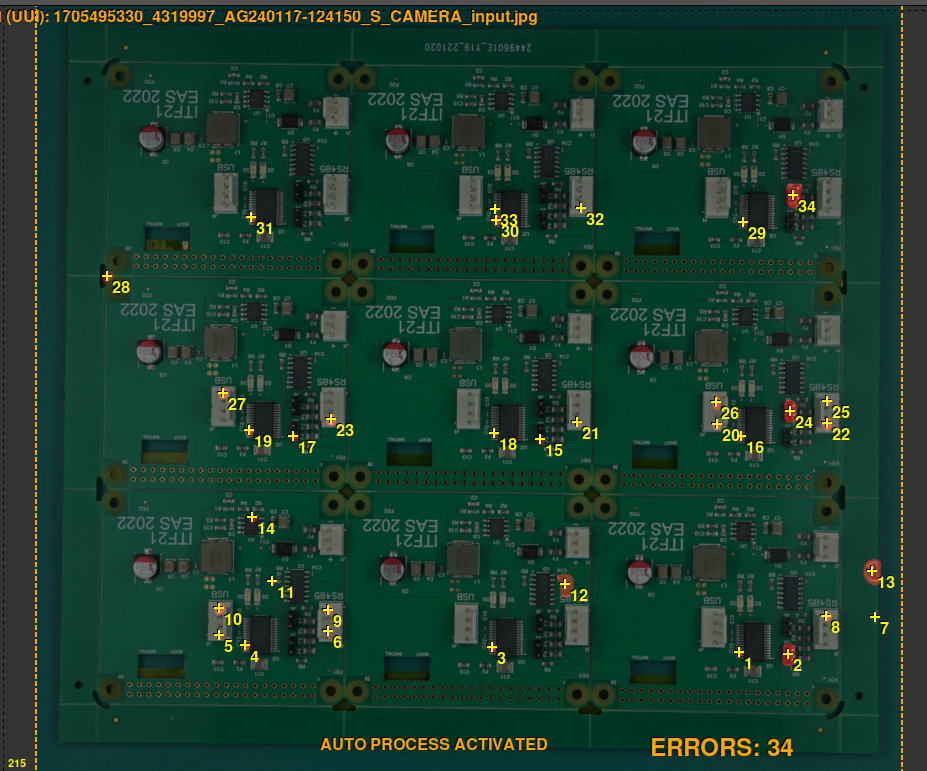Click error marker 3 crosshair
The image size is (927, 771).
pos(492,647)
